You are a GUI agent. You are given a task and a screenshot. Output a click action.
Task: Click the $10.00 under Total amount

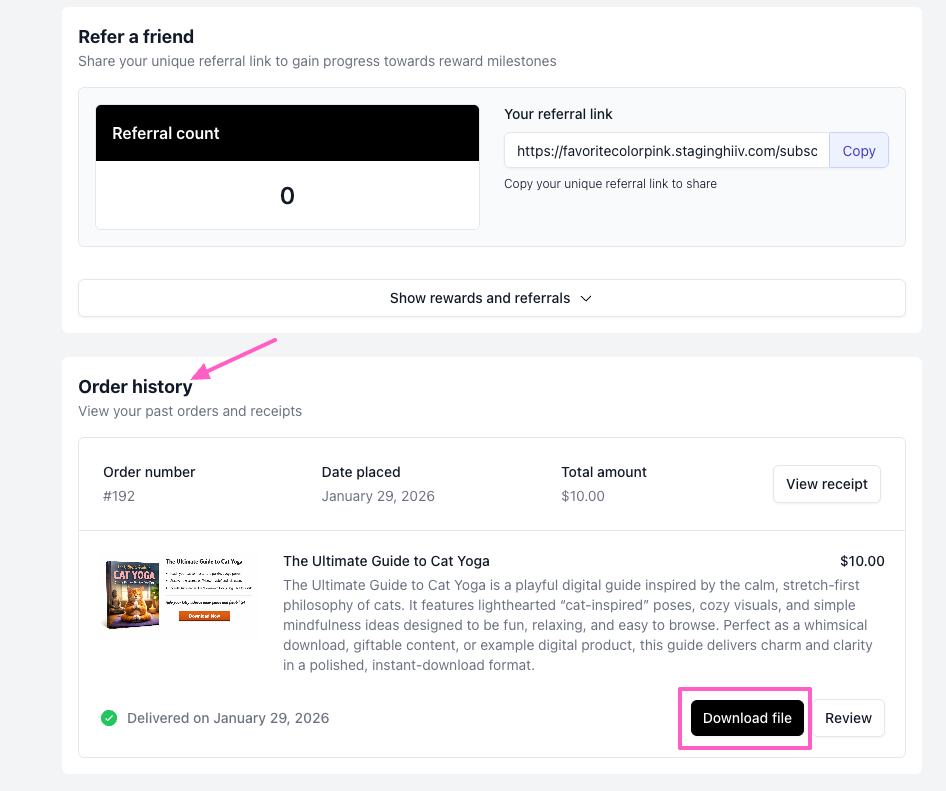583,496
